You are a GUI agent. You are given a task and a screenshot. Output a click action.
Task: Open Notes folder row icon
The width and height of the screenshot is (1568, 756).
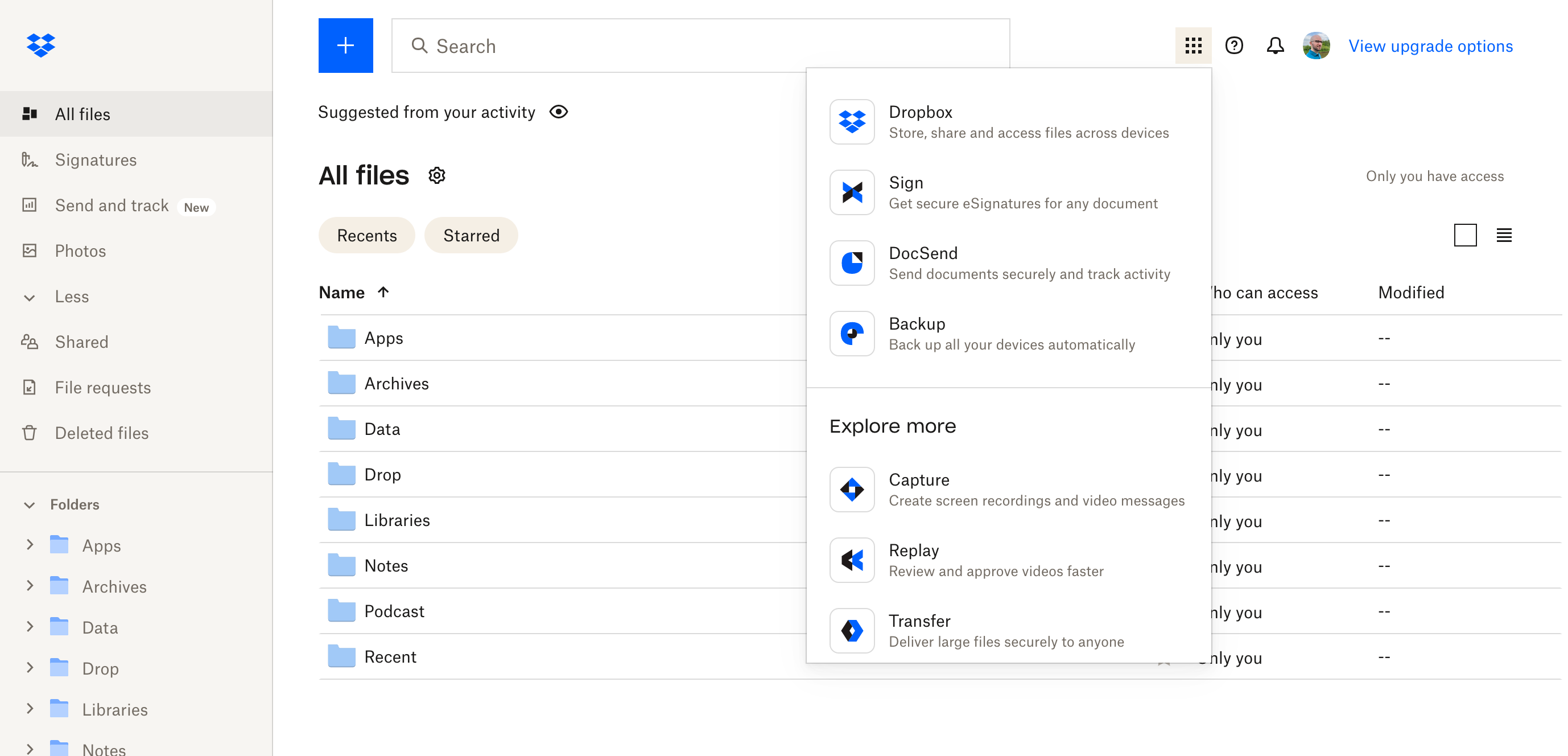point(341,565)
